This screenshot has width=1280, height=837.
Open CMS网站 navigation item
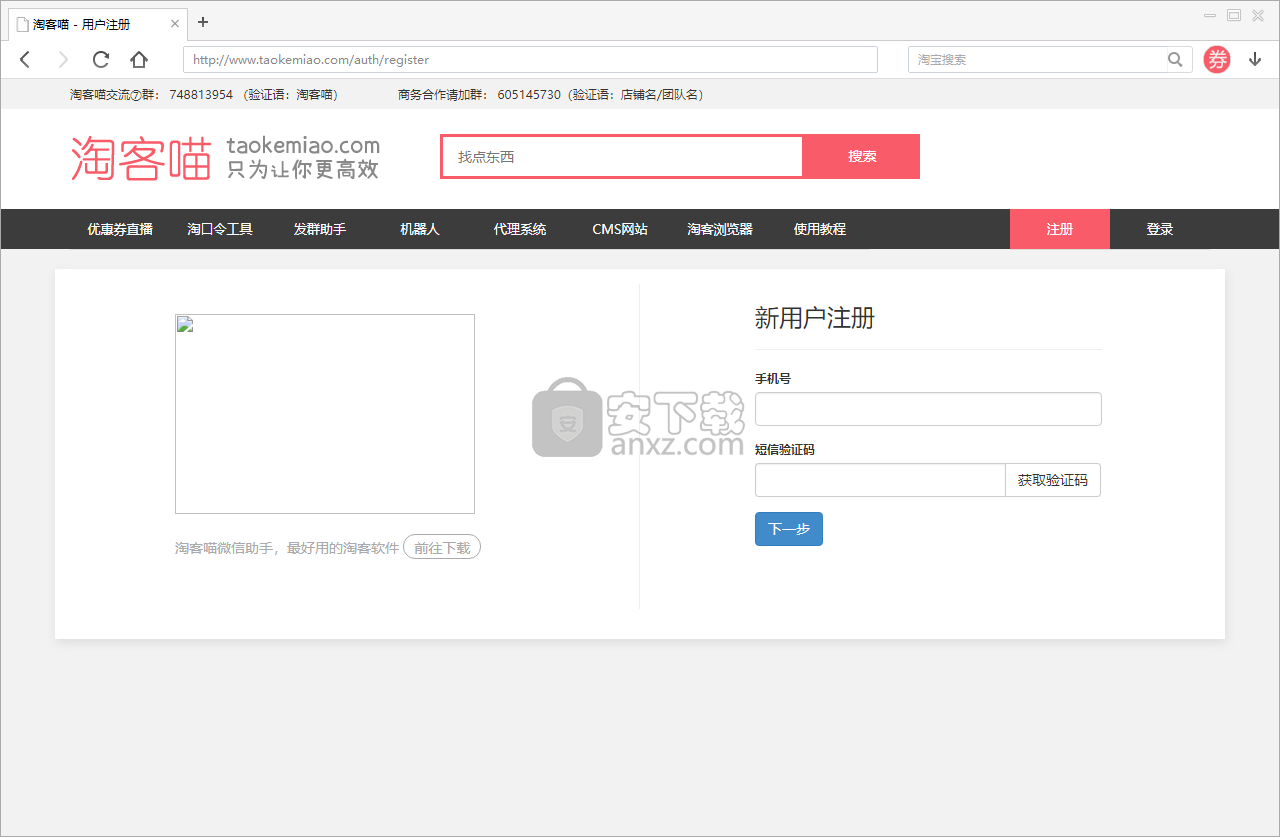click(620, 229)
